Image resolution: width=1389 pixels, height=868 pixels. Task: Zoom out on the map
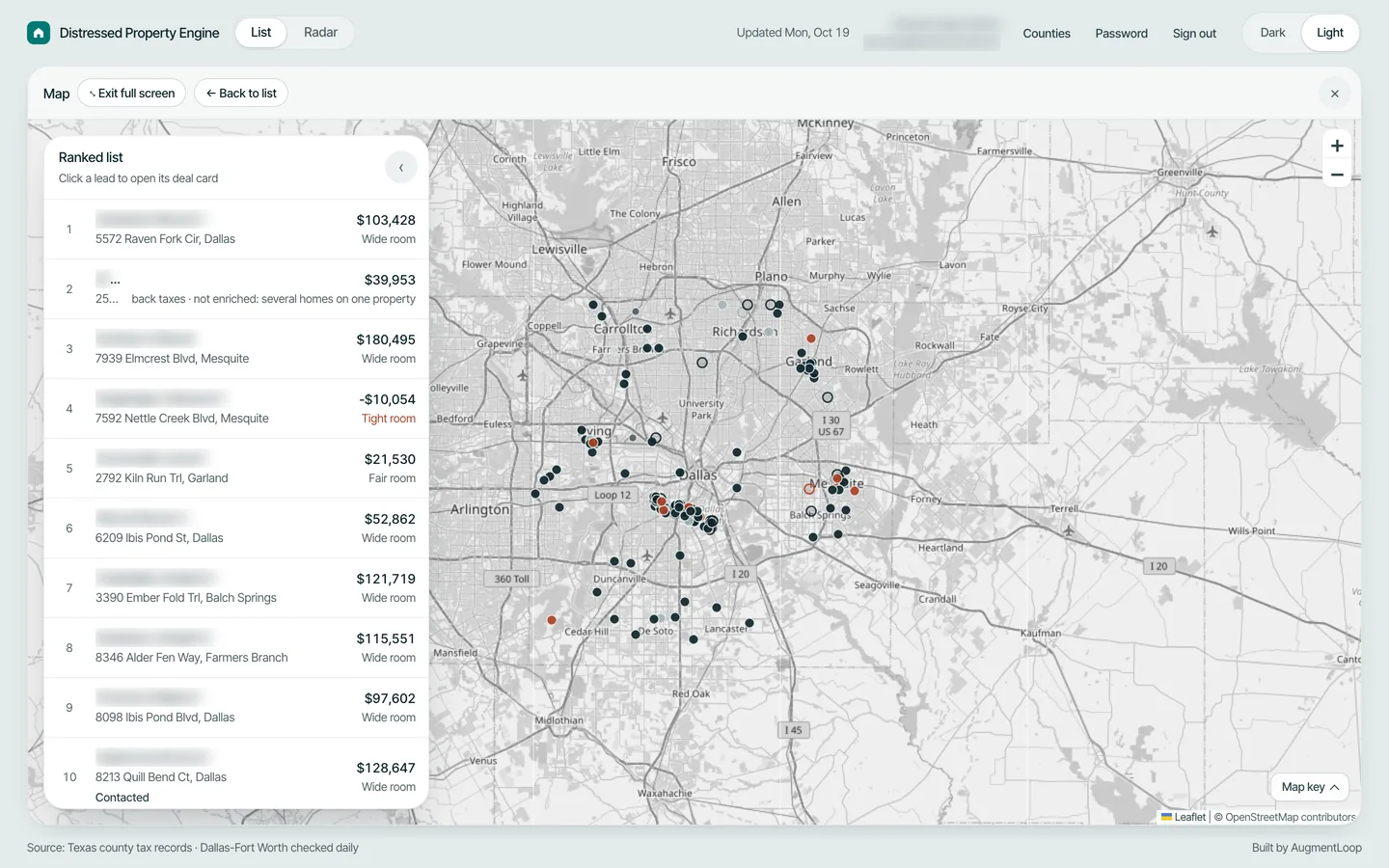(1337, 175)
